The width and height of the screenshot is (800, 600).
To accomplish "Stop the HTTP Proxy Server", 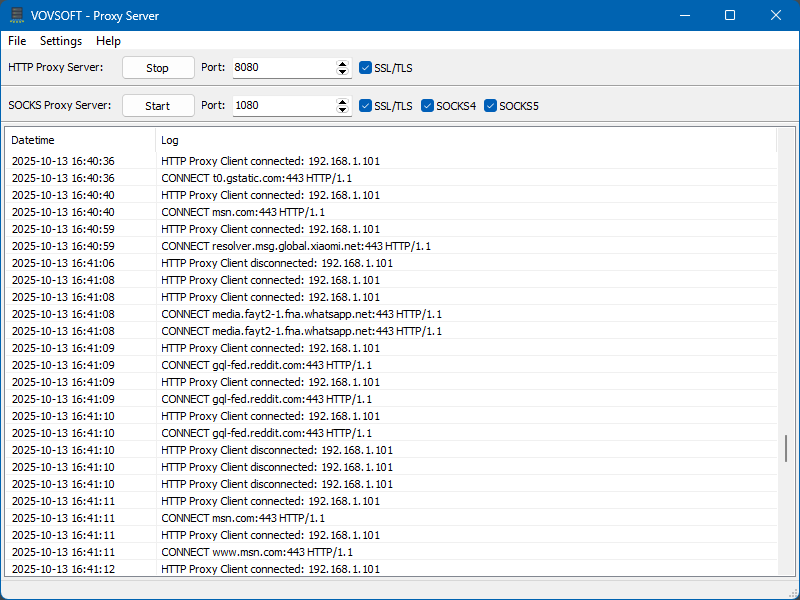I will (x=157, y=67).
